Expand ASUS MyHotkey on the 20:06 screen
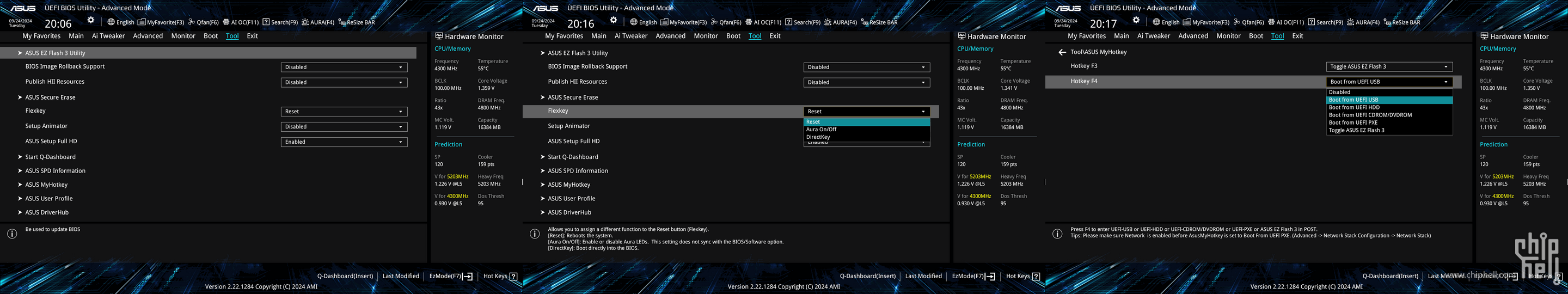1568x294 pixels. (x=46, y=185)
